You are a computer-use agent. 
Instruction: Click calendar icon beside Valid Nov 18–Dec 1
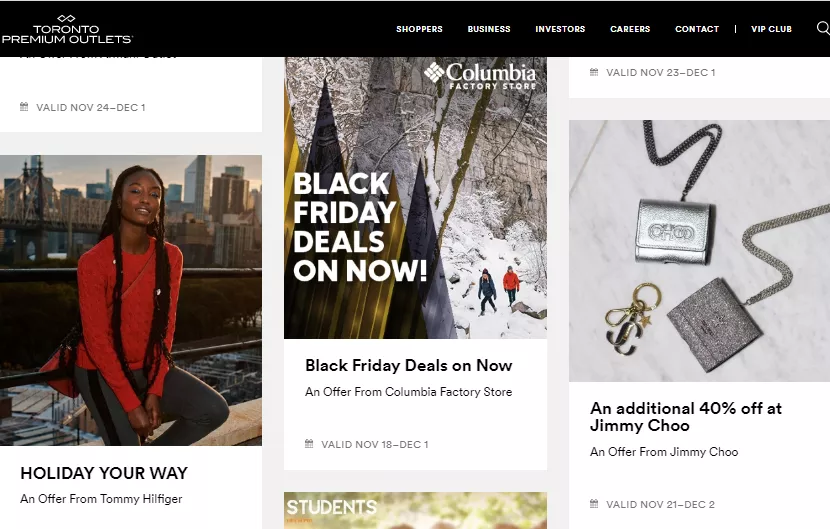pos(309,444)
